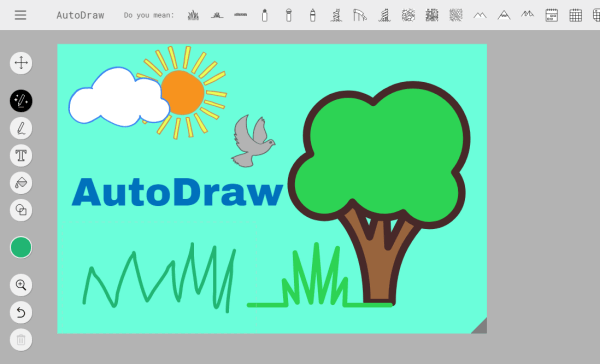The width and height of the screenshot is (600, 364).
Task: Choose the curved playground slide suggestion
Action: coord(360,16)
